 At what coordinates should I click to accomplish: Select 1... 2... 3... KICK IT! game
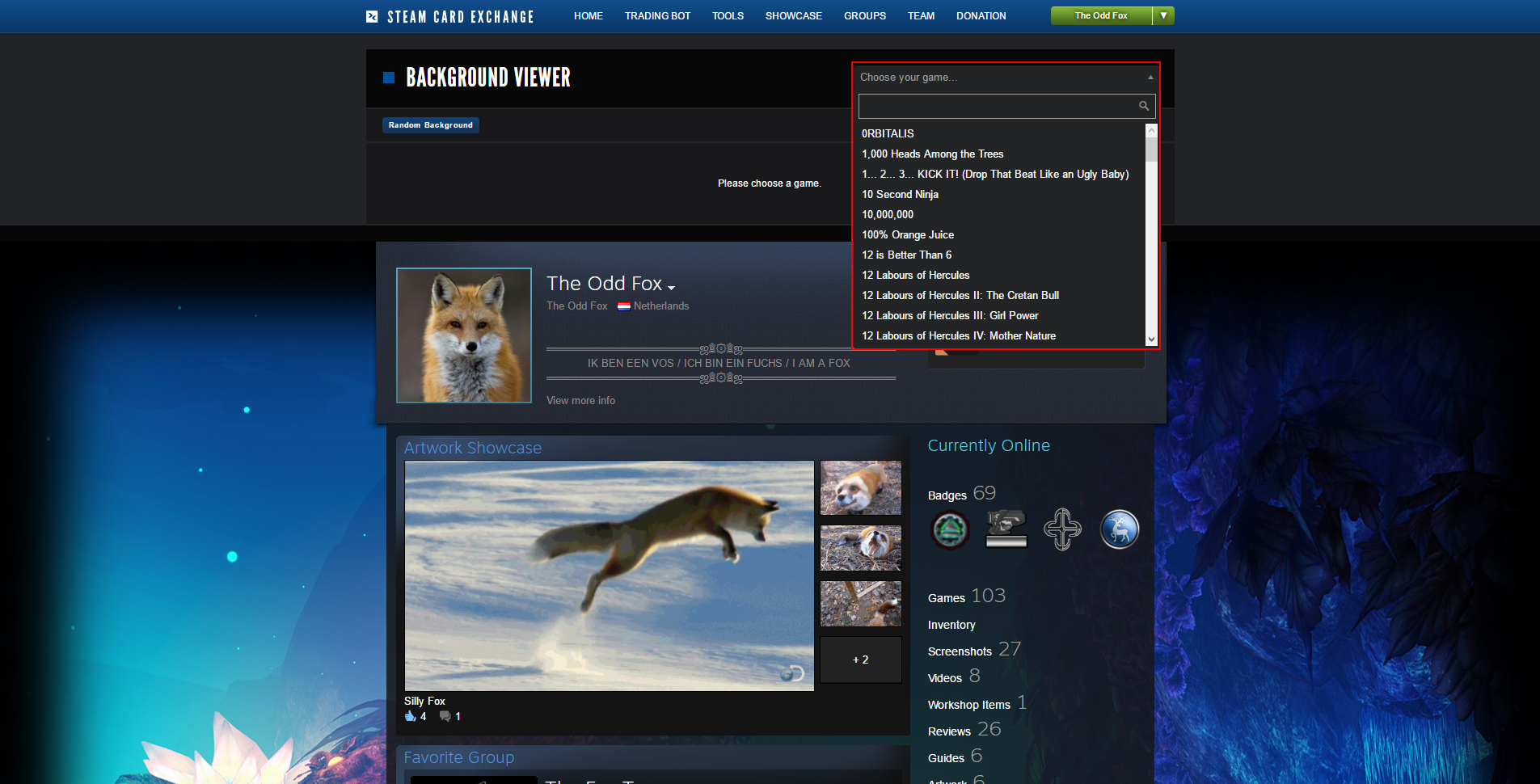[1002, 174]
